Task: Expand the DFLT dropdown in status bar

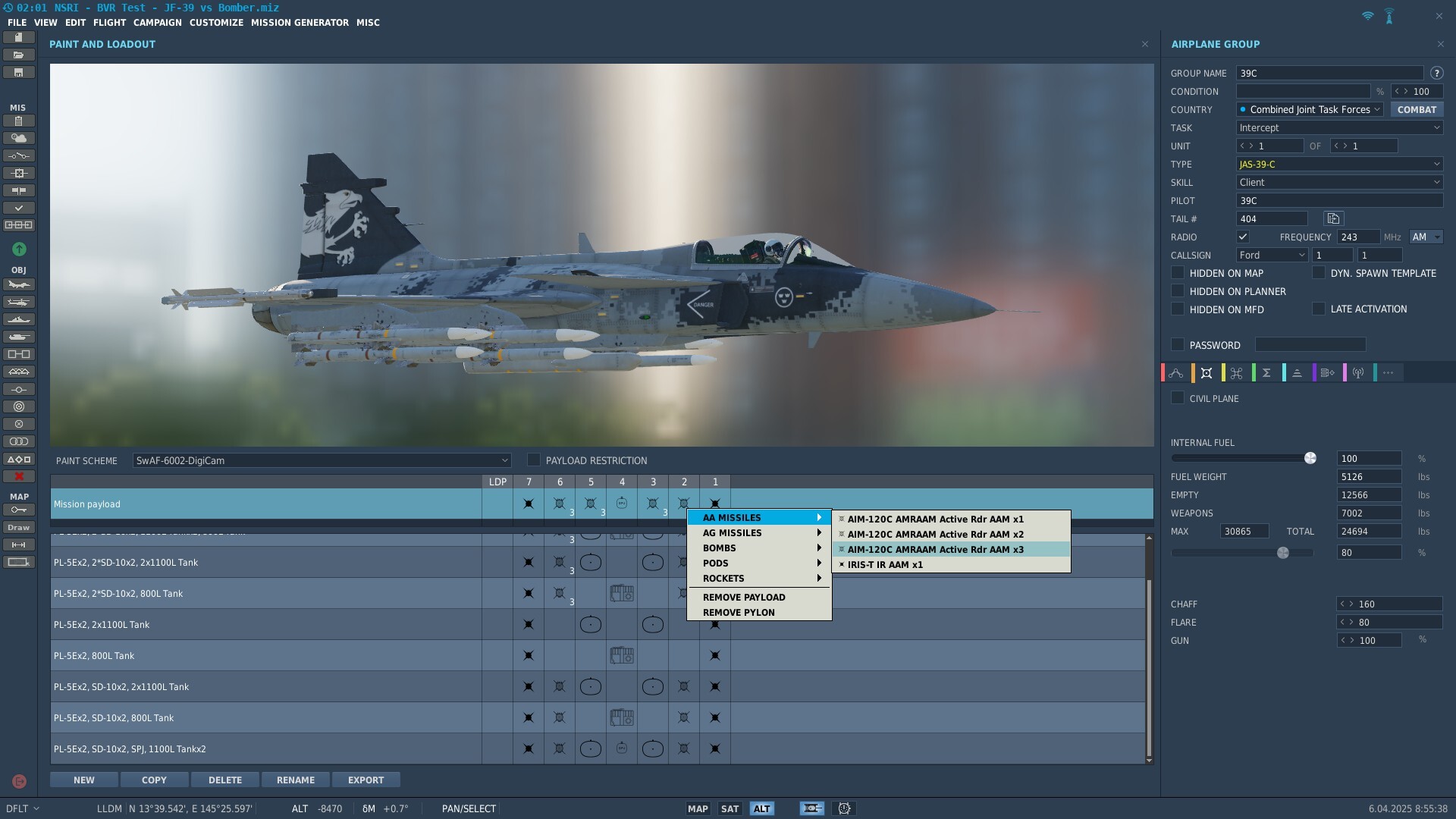Action: pyautogui.click(x=23, y=808)
